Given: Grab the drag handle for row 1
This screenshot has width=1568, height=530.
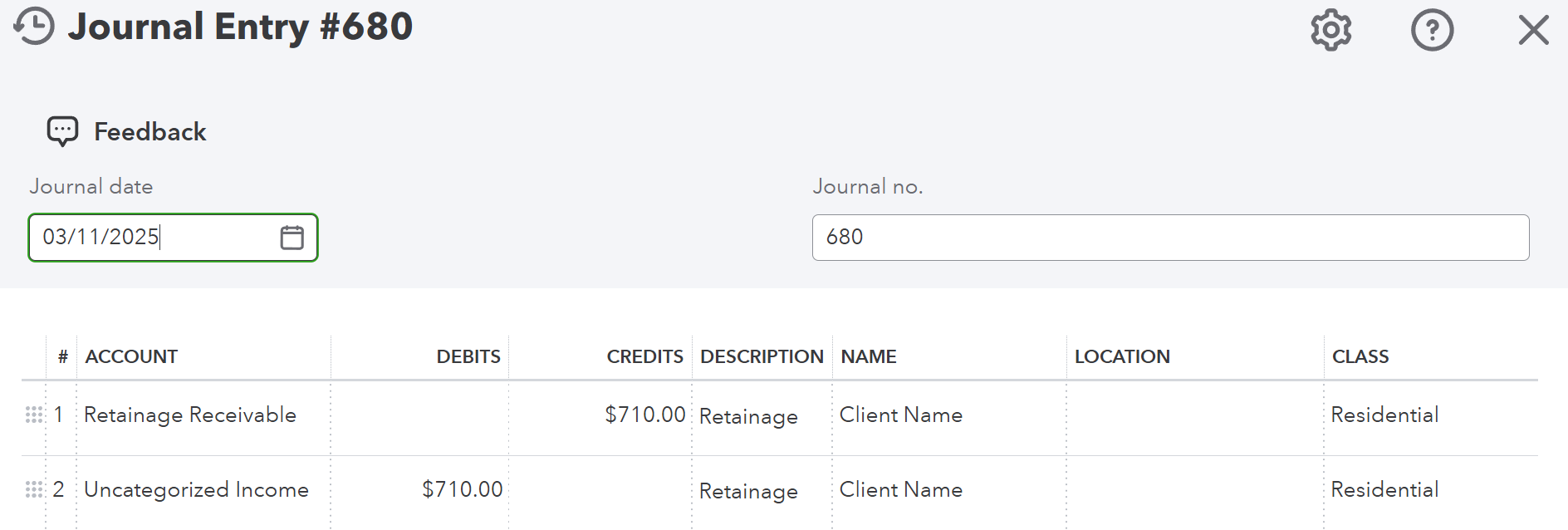Looking at the screenshot, I should [x=34, y=415].
